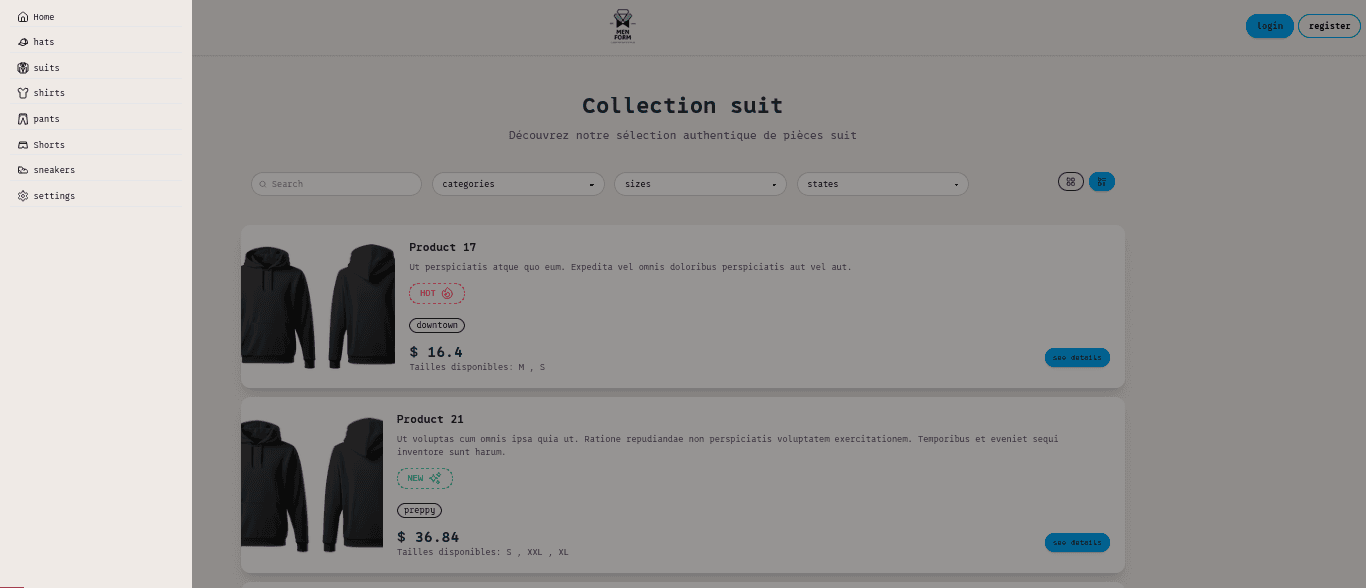Open the hats section
Viewport: 1366px width, 588px height.
(98, 42)
